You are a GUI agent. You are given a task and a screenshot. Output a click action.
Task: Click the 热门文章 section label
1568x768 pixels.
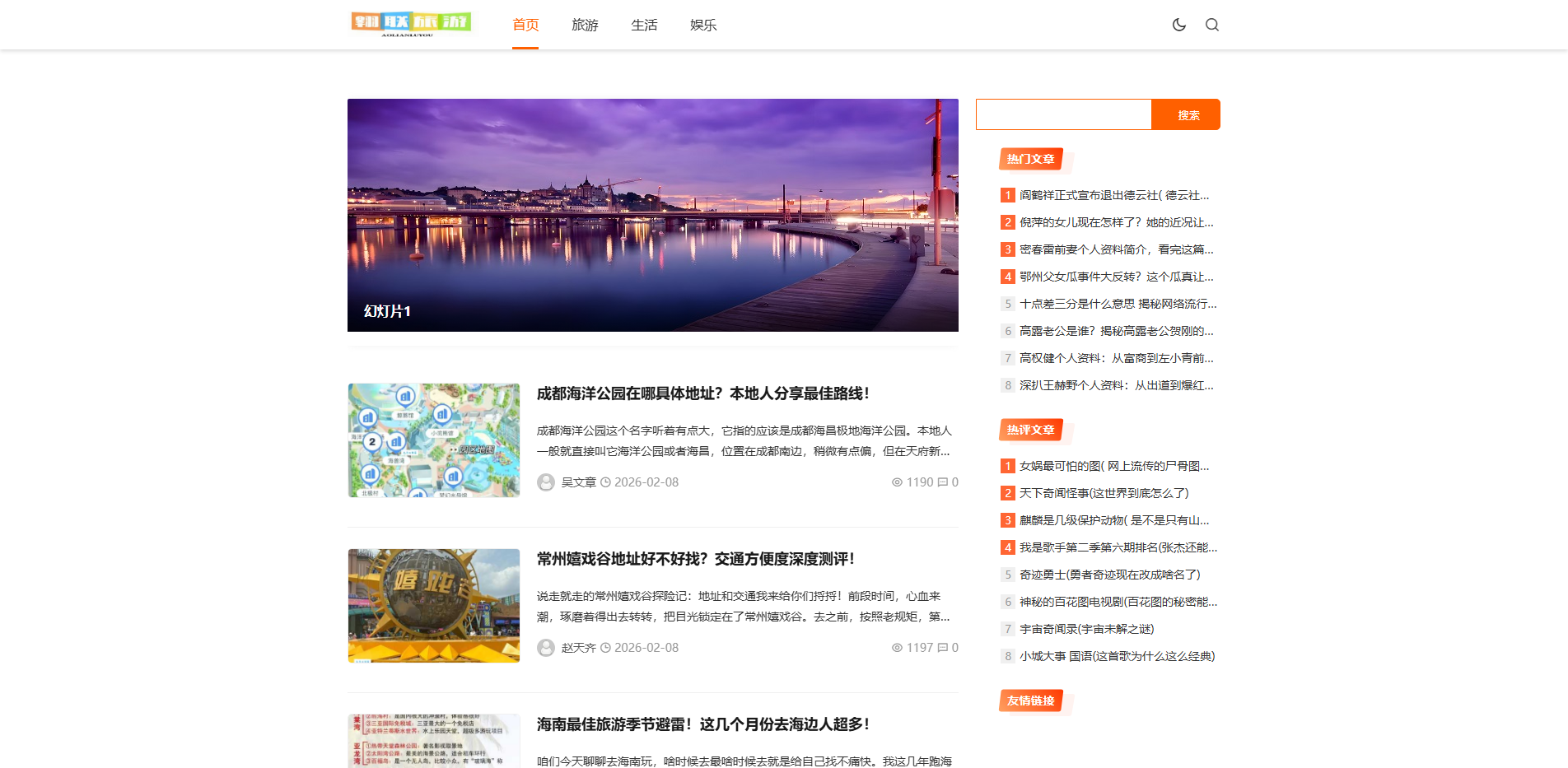[1029, 159]
